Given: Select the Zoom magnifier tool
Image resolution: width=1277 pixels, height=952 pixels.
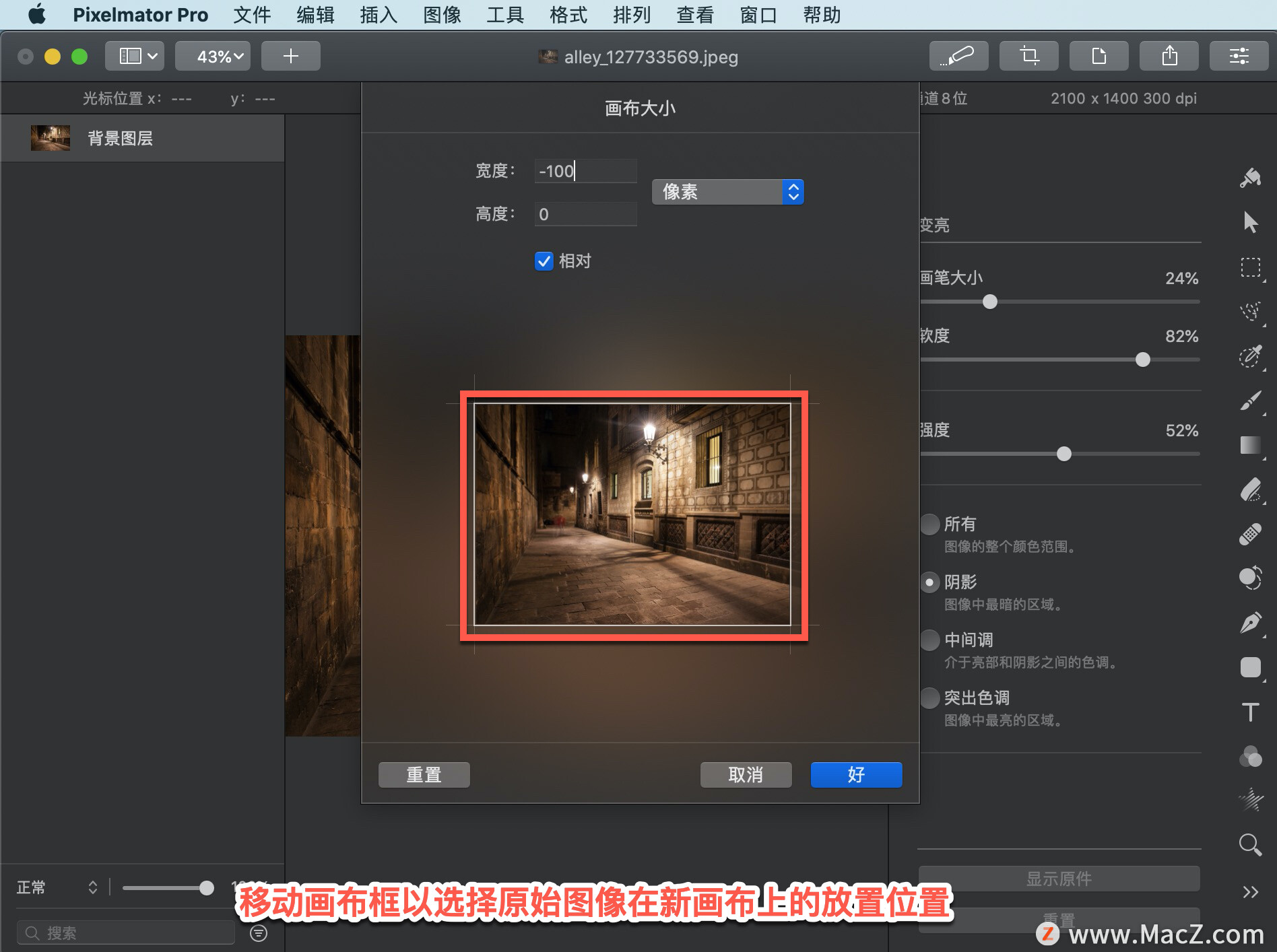Looking at the screenshot, I should [x=1251, y=844].
